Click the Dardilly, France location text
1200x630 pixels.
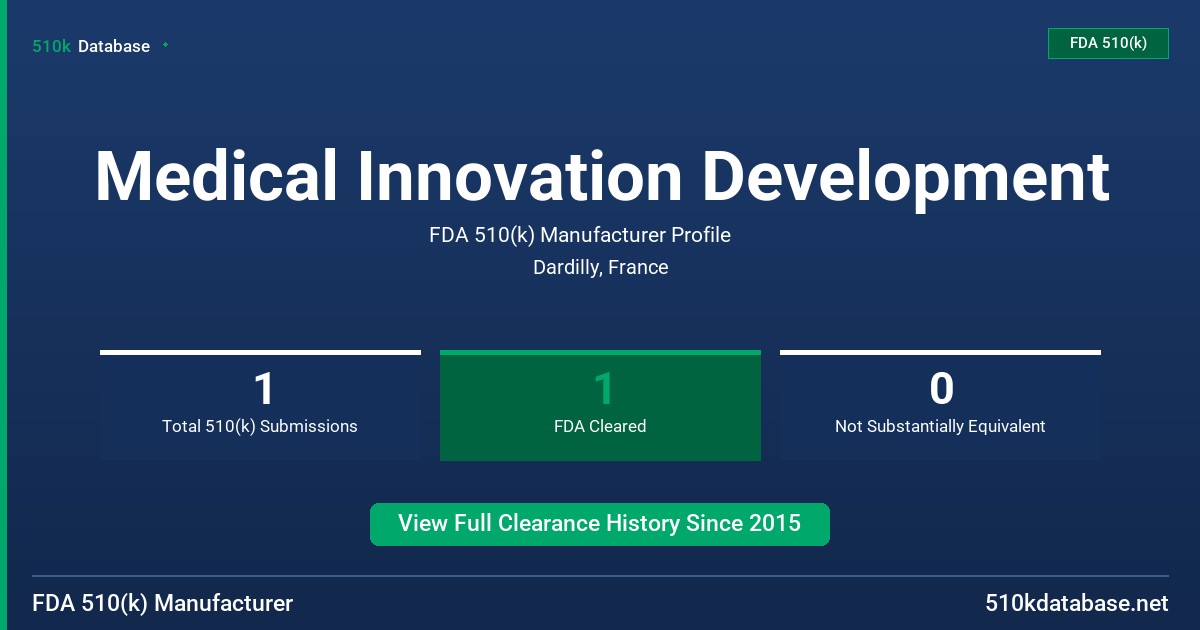tap(601, 267)
